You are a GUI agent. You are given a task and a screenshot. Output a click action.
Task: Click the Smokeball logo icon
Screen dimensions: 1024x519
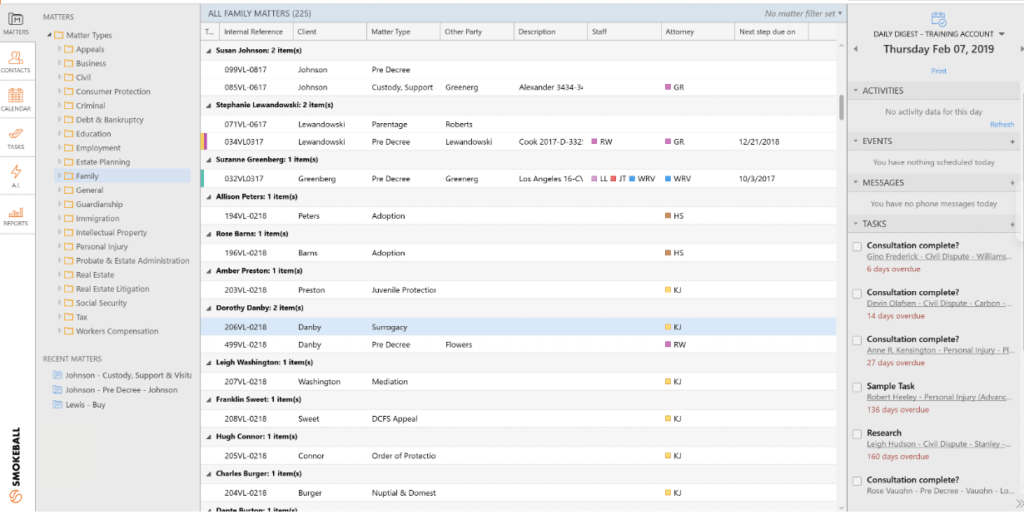(x=16, y=497)
